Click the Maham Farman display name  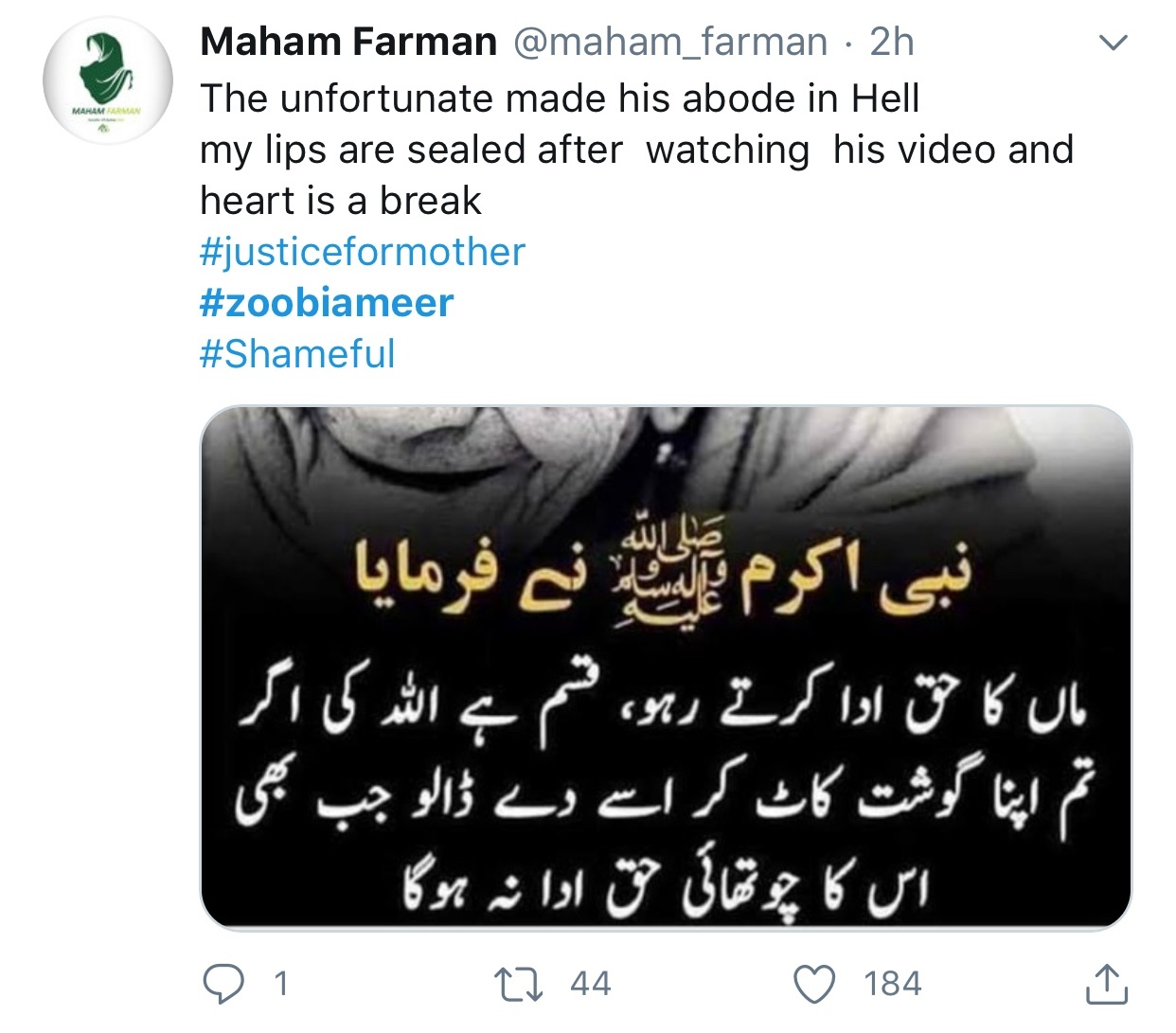(x=348, y=42)
